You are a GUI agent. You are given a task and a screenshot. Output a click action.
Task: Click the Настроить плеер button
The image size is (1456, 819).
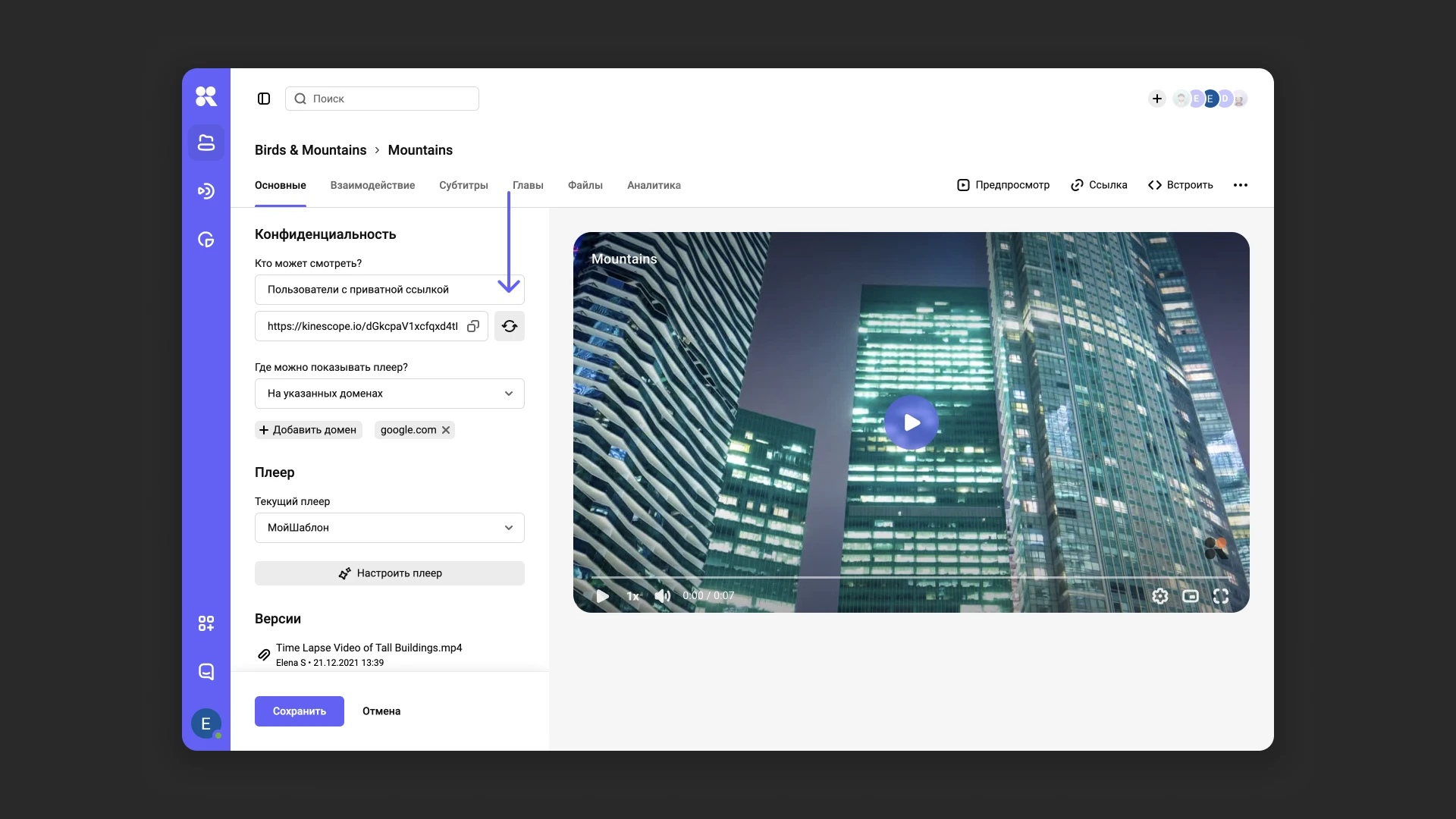[x=390, y=573]
